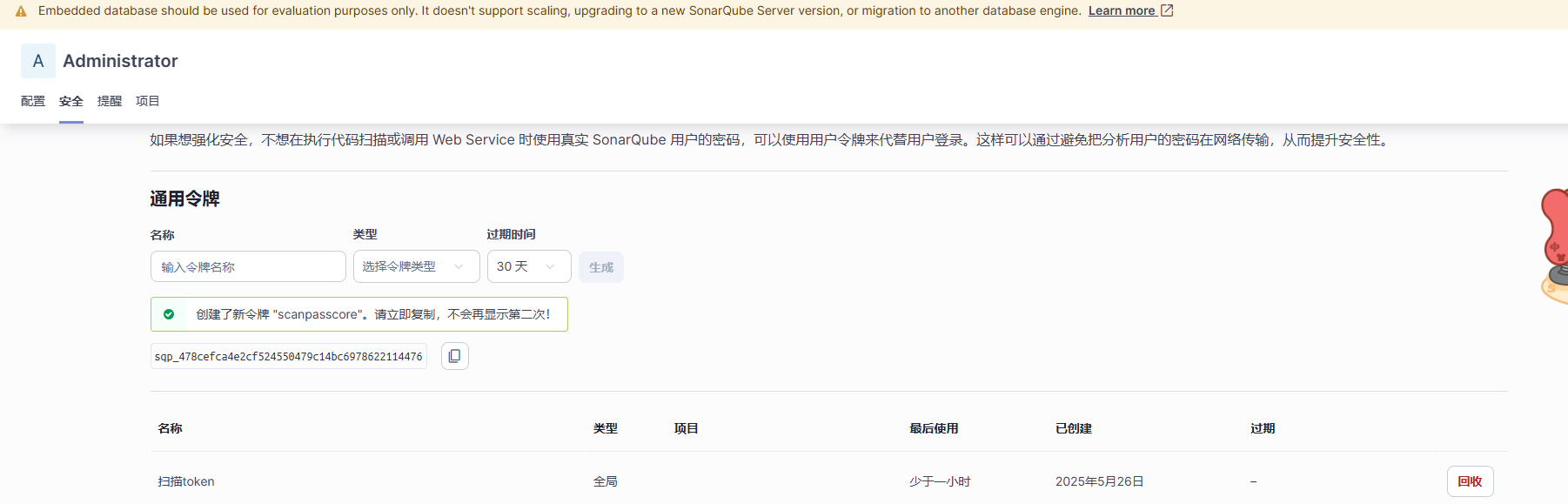Viewport: 1568px width, 504px height.
Task: Click the 类型 table column header
Action: click(606, 428)
